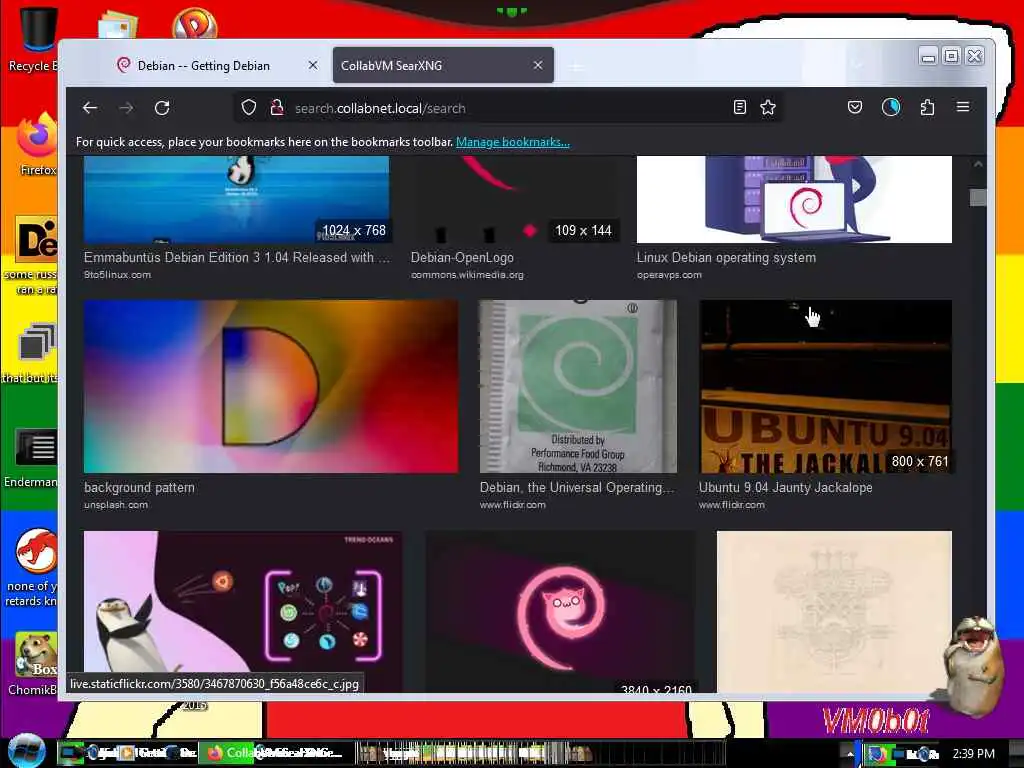Reload the current page
Screen dimensions: 1024x768
(x=162, y=108)
